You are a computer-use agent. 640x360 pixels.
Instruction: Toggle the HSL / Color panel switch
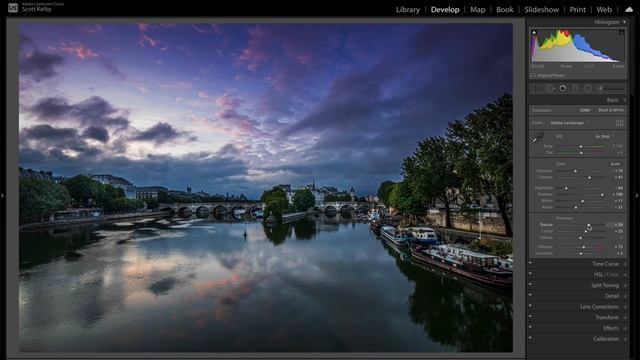pos(530,273)
